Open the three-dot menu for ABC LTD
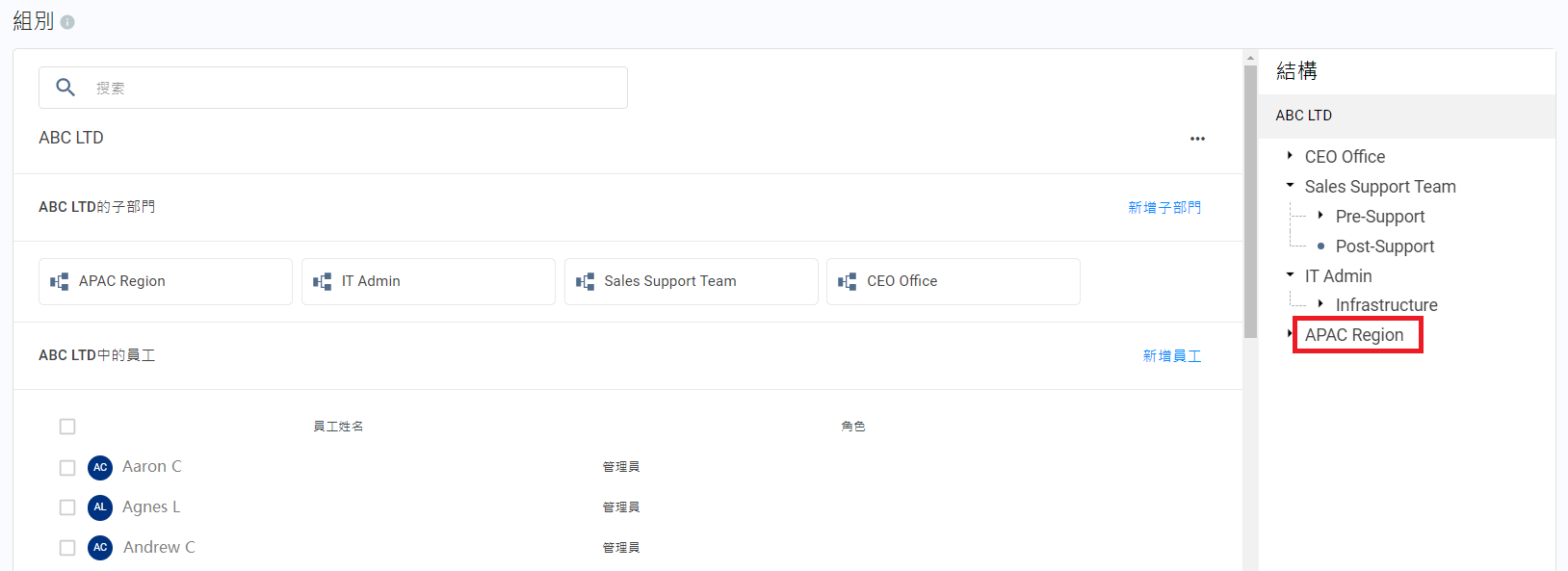This screenshot has height=571, width=1568. tap(1197, 139)
